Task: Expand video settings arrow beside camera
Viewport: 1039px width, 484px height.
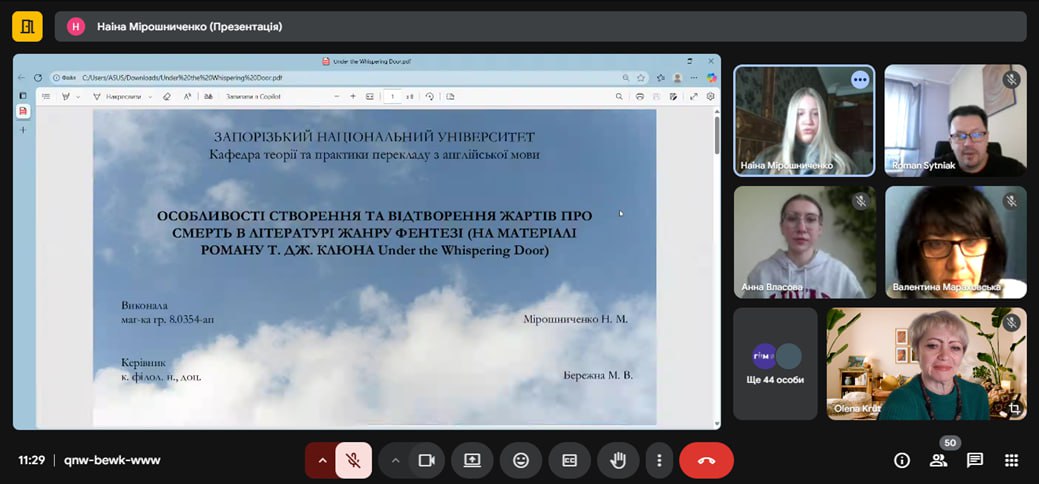Action: (x=395, y=460)
